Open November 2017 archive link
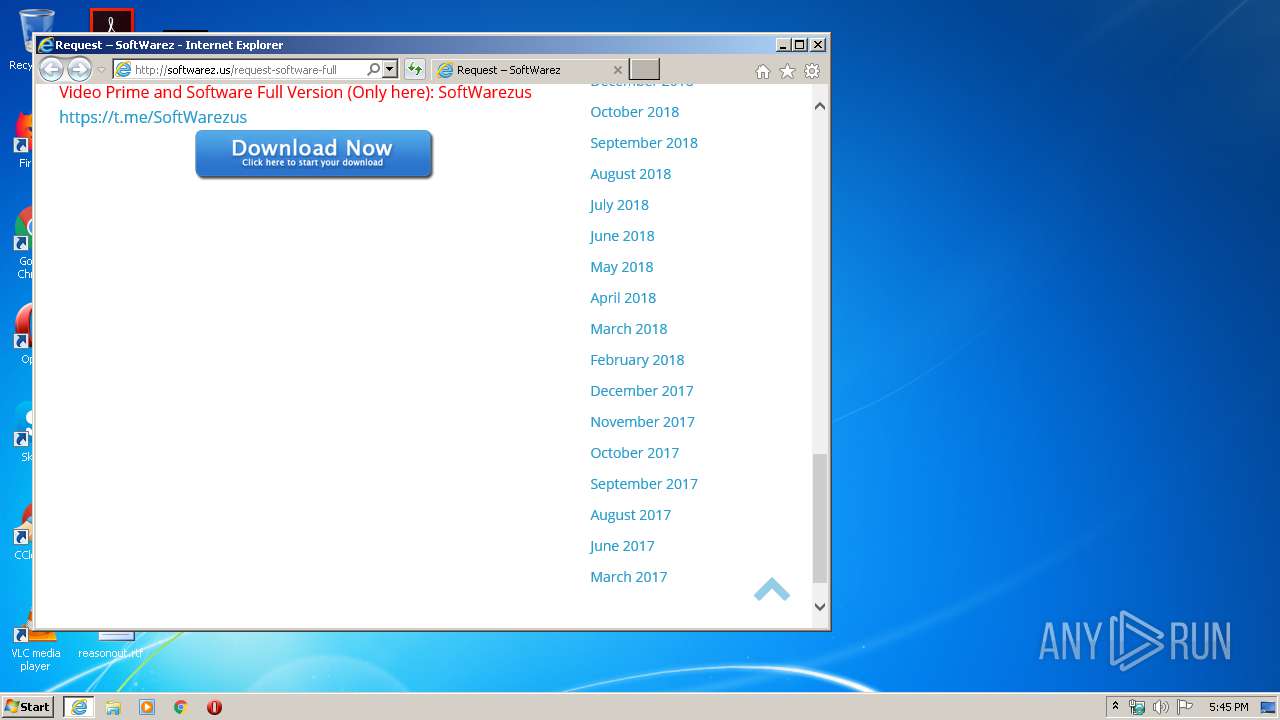1280x720 pixels. point(642,422)
